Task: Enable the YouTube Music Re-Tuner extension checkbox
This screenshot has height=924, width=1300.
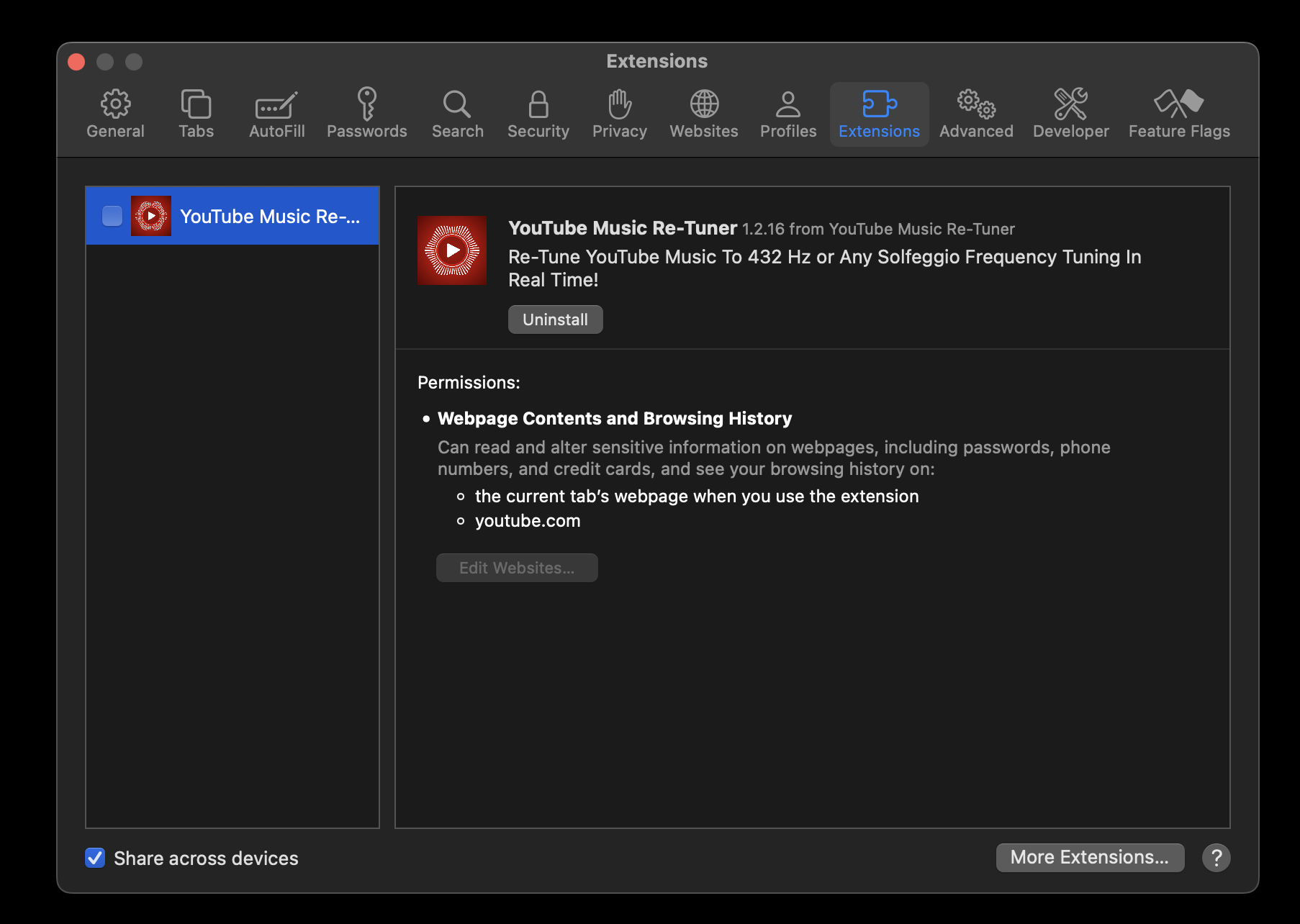Action: pyautogui.click(x=112, y=216)
